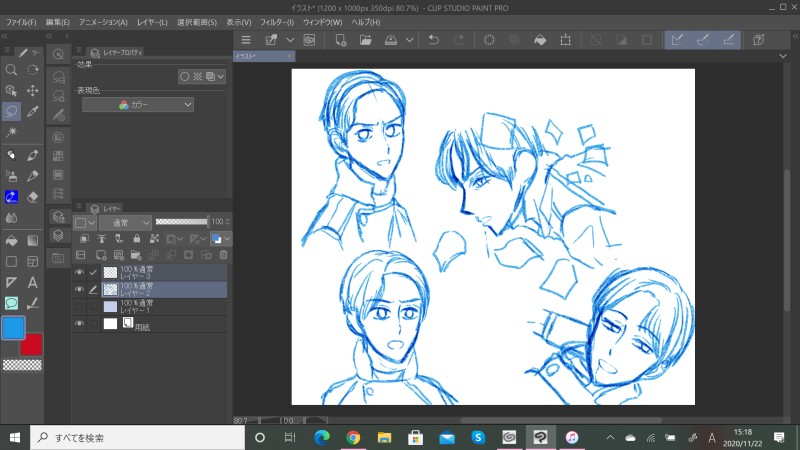Viewport: 800px width, 450px height.
Task: Toggle Lock layer padlock icon
Action: pos(137,238)
